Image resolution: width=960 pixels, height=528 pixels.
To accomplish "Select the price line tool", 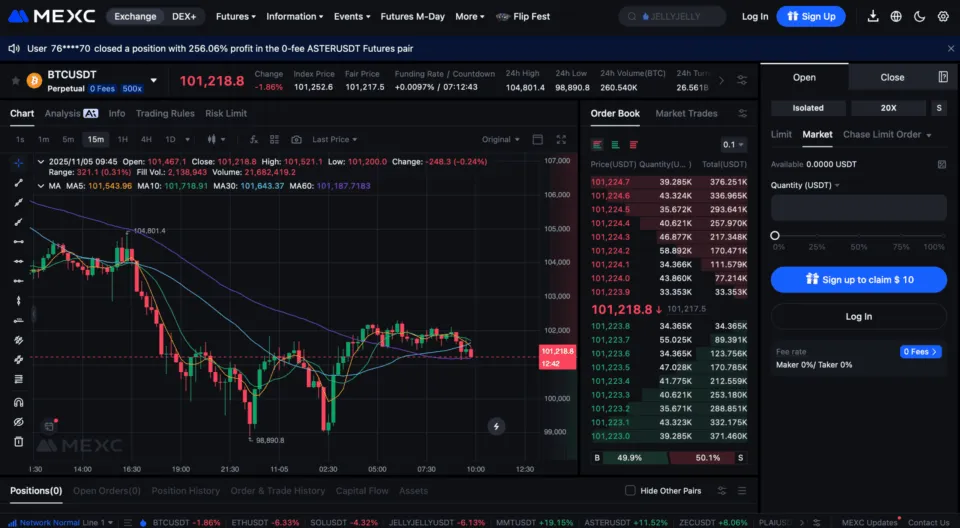I will point(18,320).
